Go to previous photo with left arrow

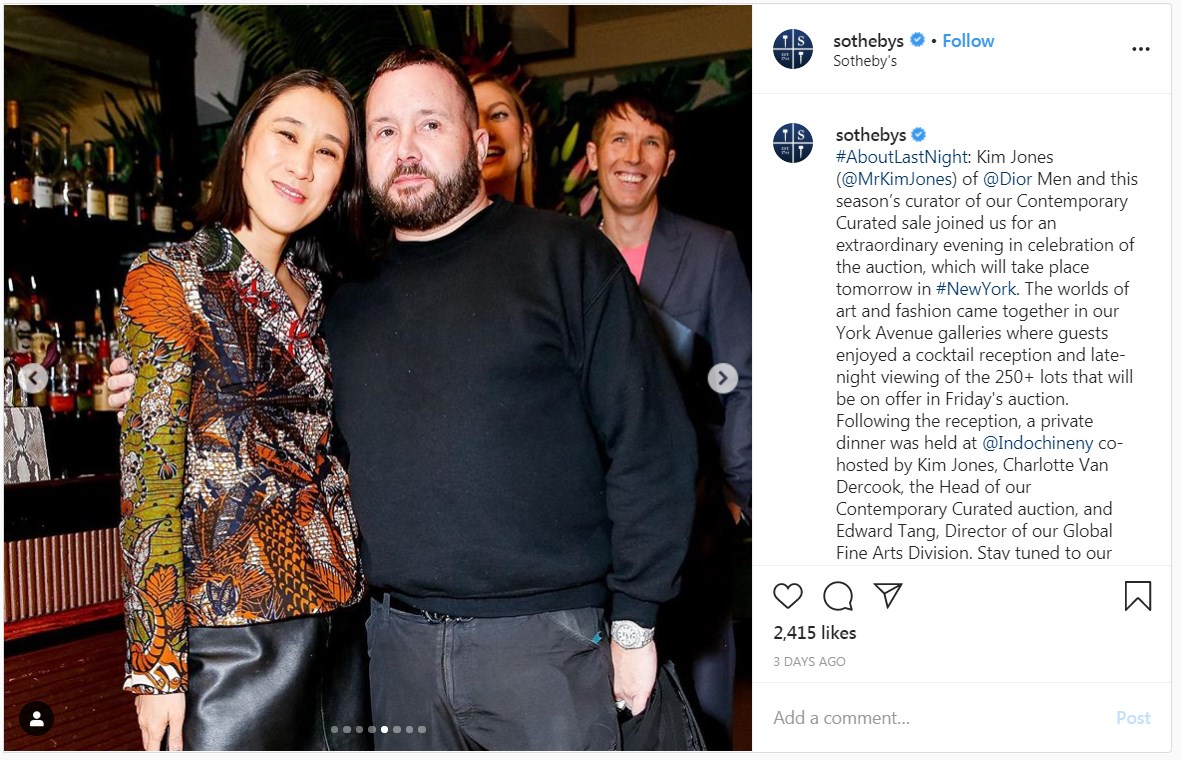pos(33,378)
